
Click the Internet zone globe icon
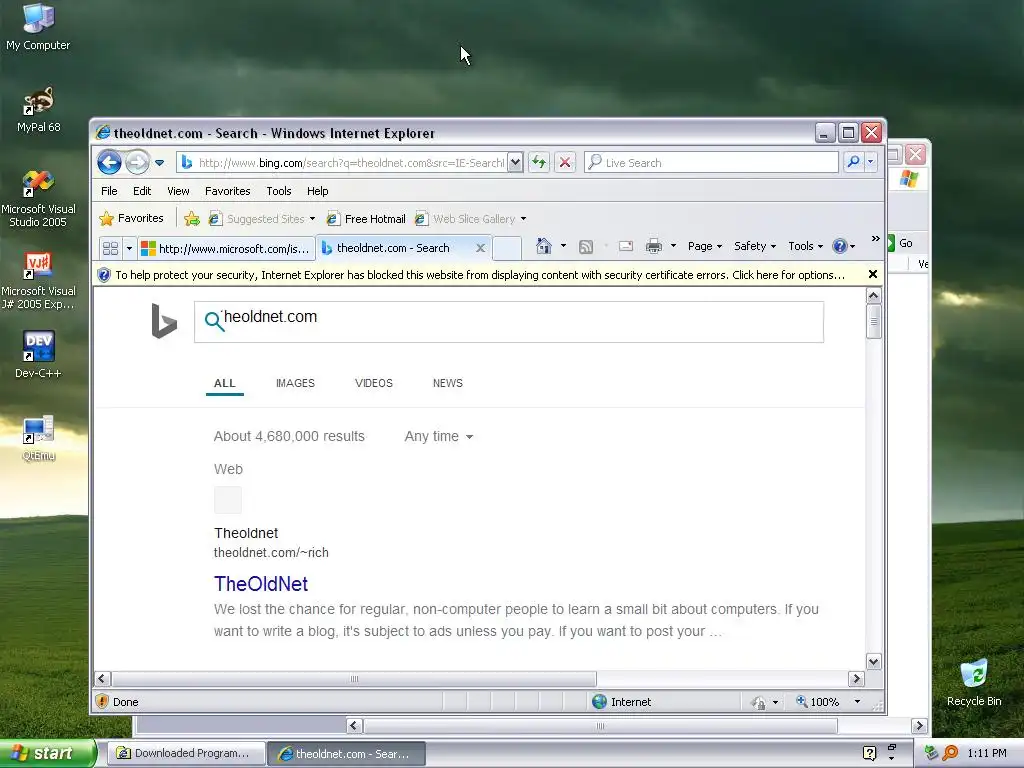(599, 701)
